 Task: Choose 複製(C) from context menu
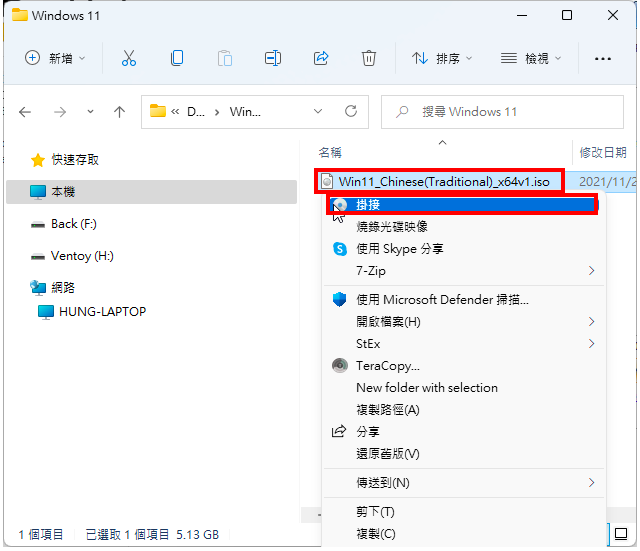click(464, 534)
